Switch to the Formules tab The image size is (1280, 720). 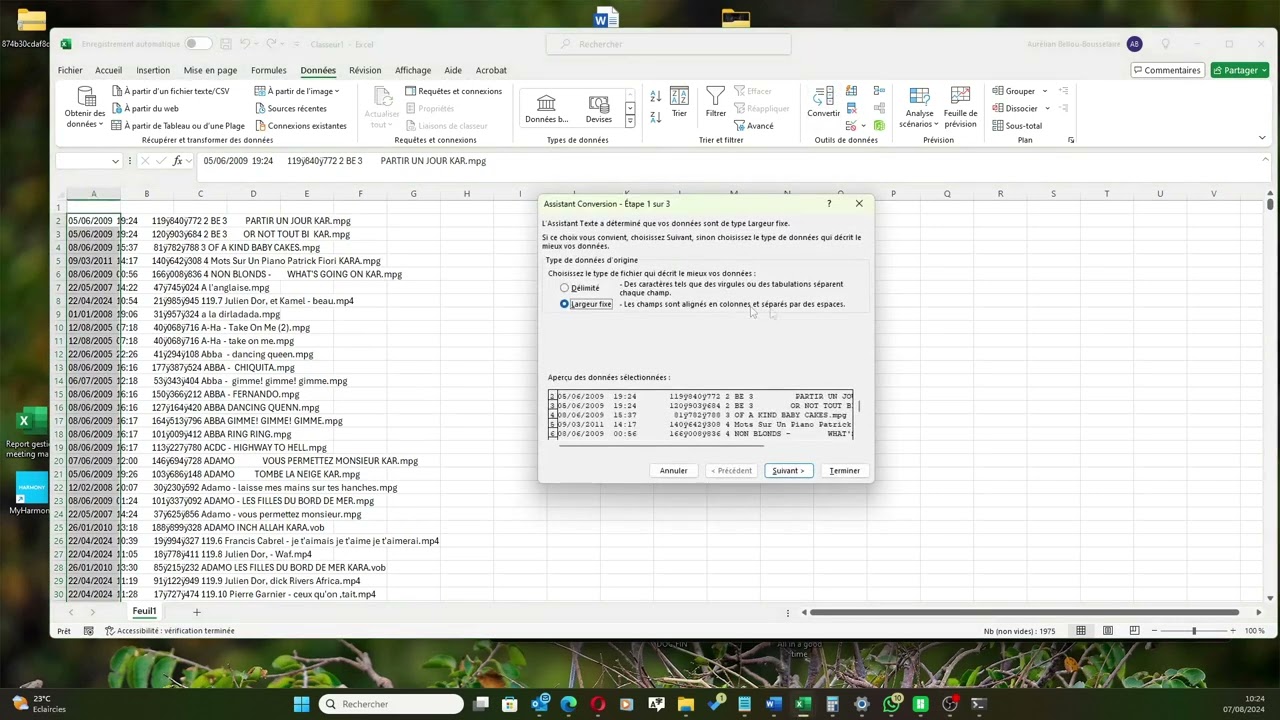pyautogui.click(x=268, y=70)
